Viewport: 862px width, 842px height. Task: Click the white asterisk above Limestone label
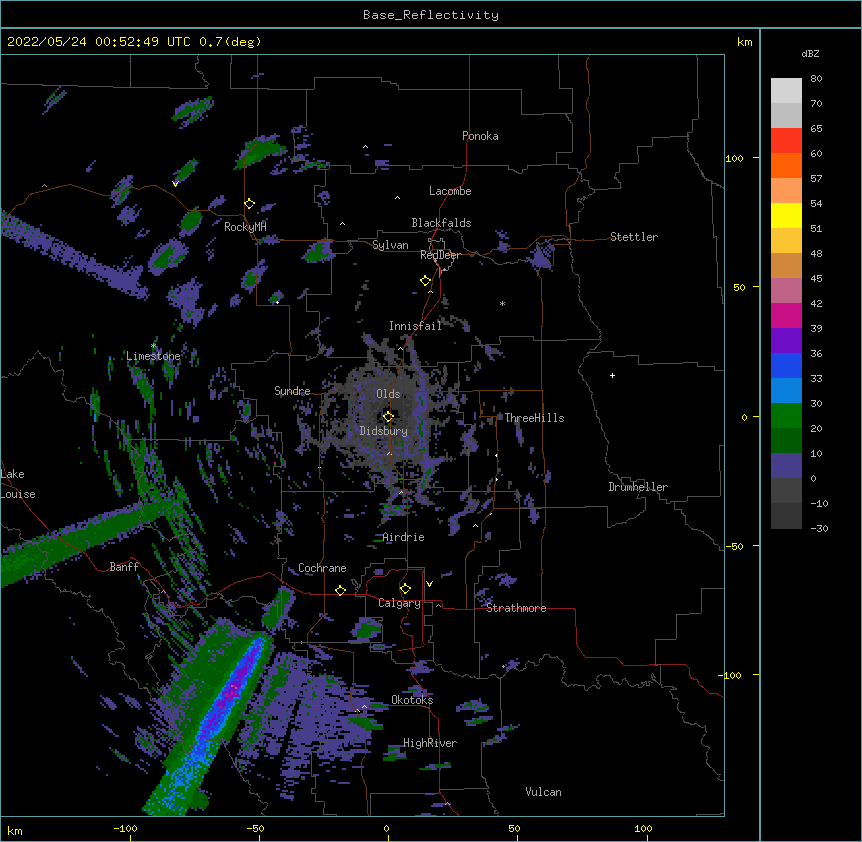click(153, 346)
